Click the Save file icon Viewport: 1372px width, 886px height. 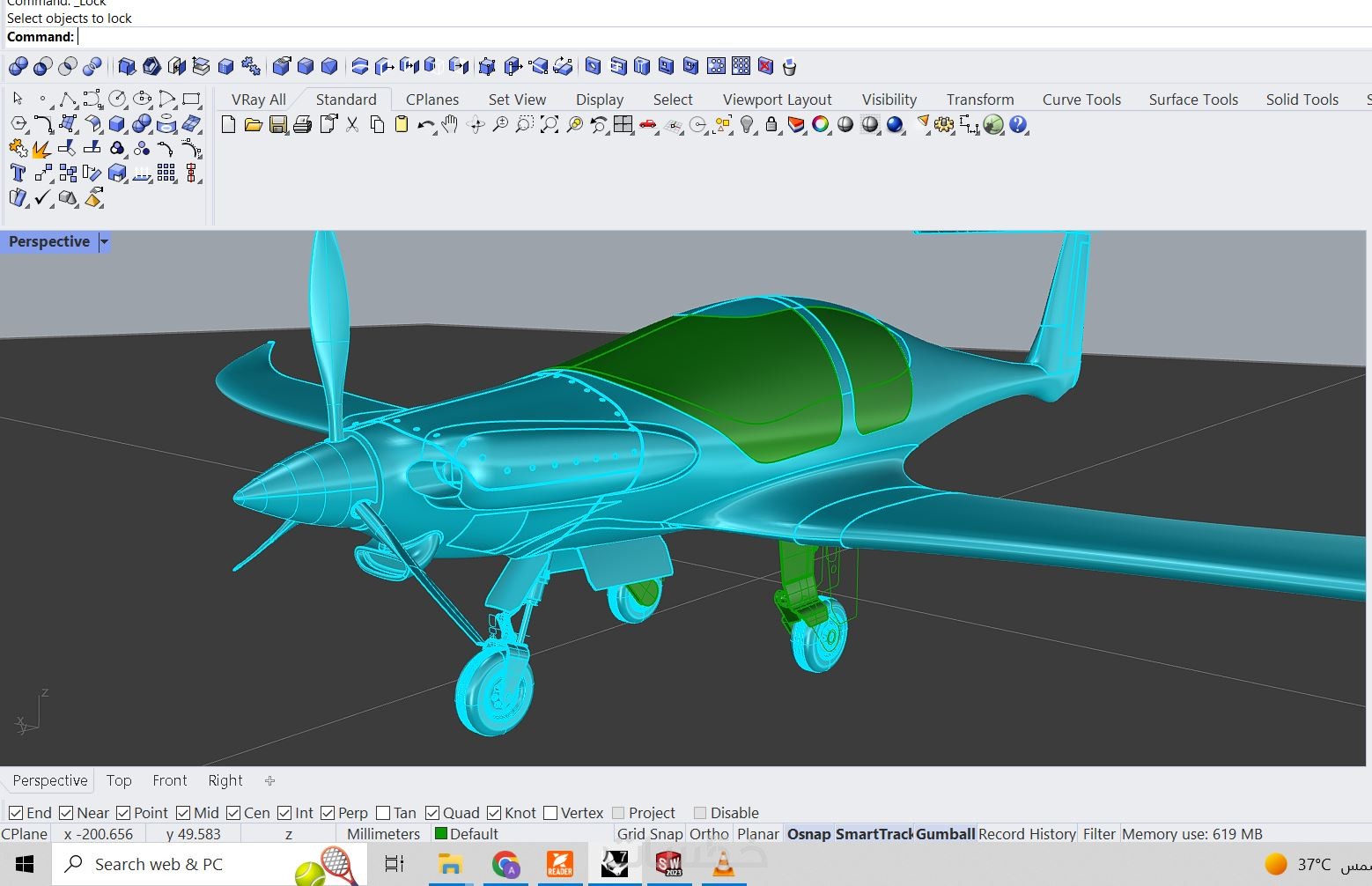coord(278,125)
